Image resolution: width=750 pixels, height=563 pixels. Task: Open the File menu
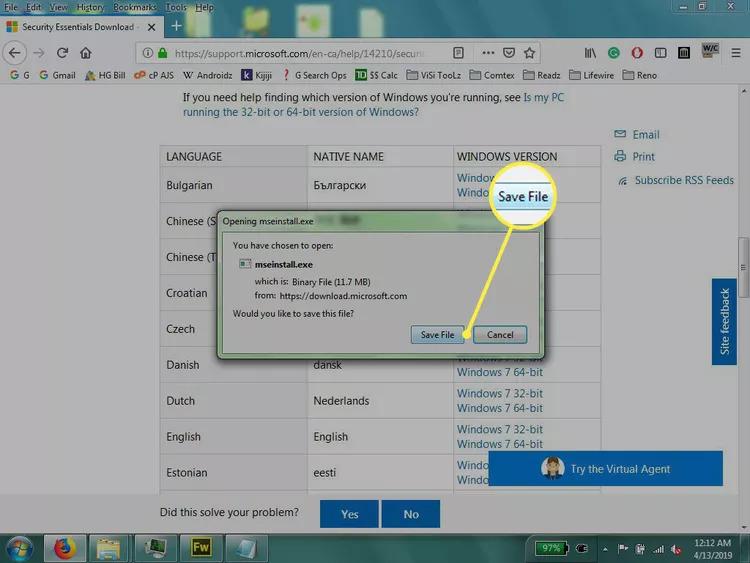coord(11,7)
